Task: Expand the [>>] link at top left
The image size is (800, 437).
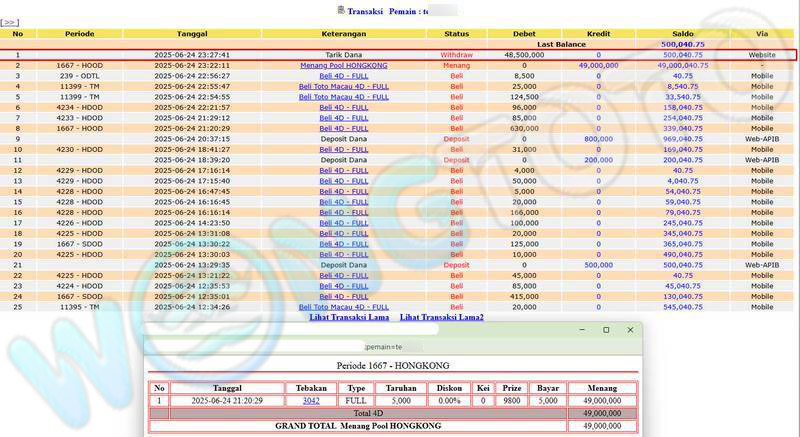Action: [x=9, y=22]
